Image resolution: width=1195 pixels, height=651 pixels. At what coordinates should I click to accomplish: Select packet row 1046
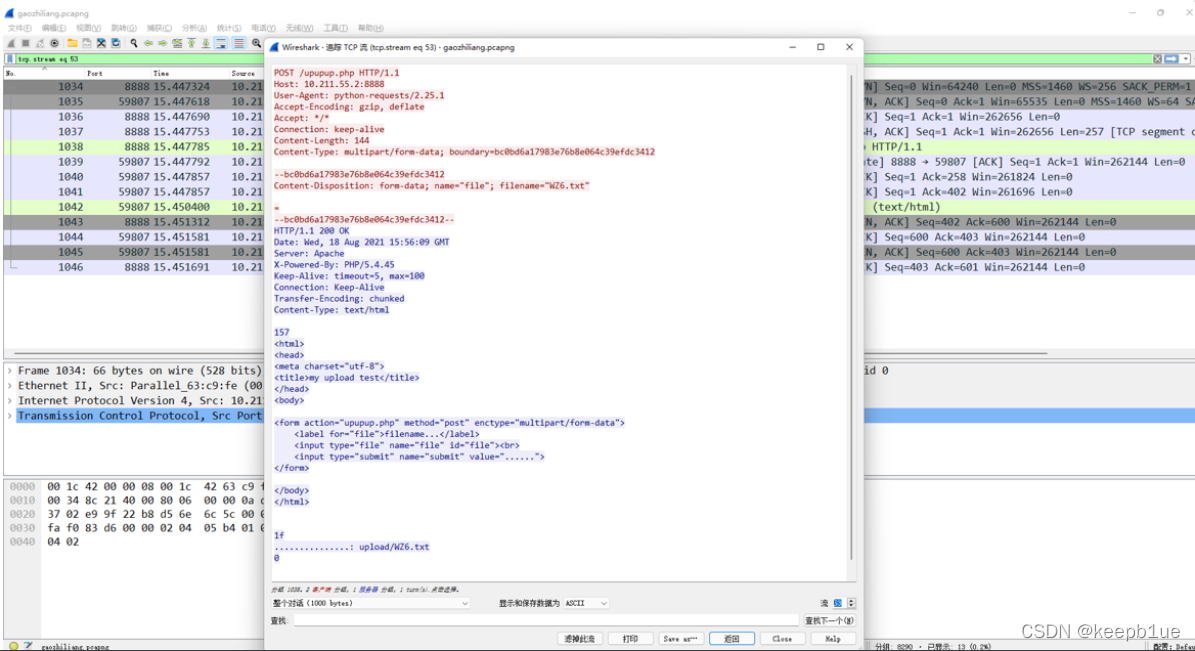[134, 268]
